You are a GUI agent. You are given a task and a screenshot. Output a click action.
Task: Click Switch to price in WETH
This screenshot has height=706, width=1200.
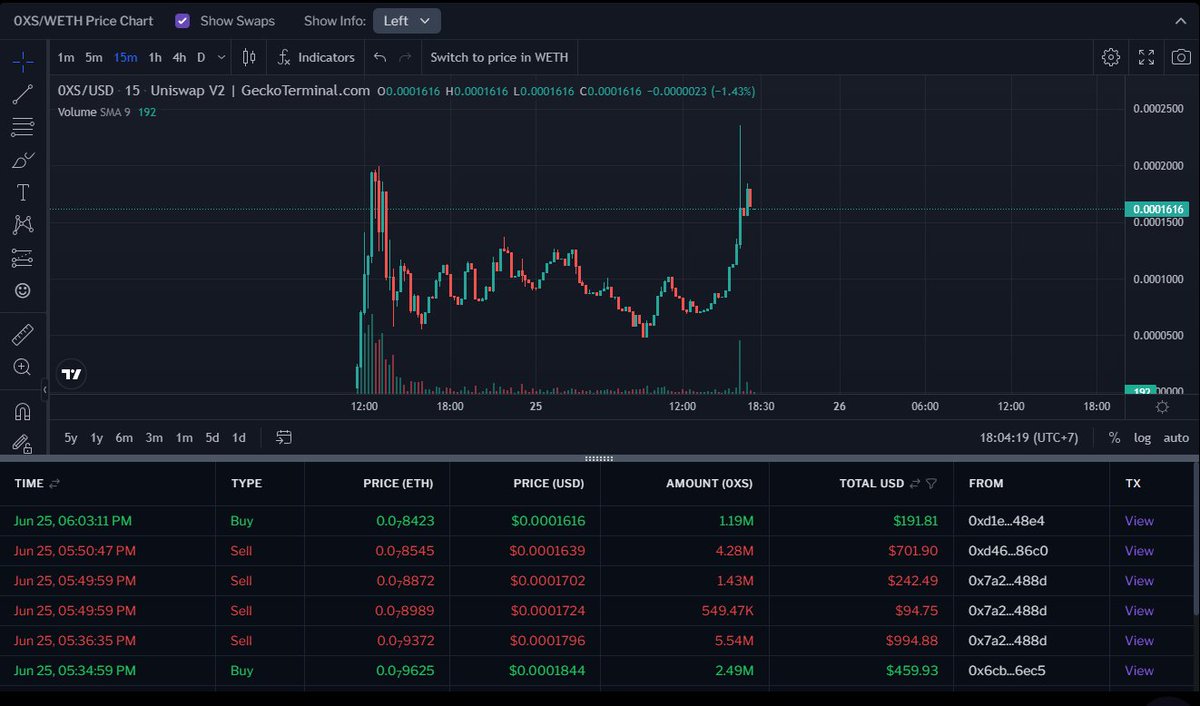499,57
